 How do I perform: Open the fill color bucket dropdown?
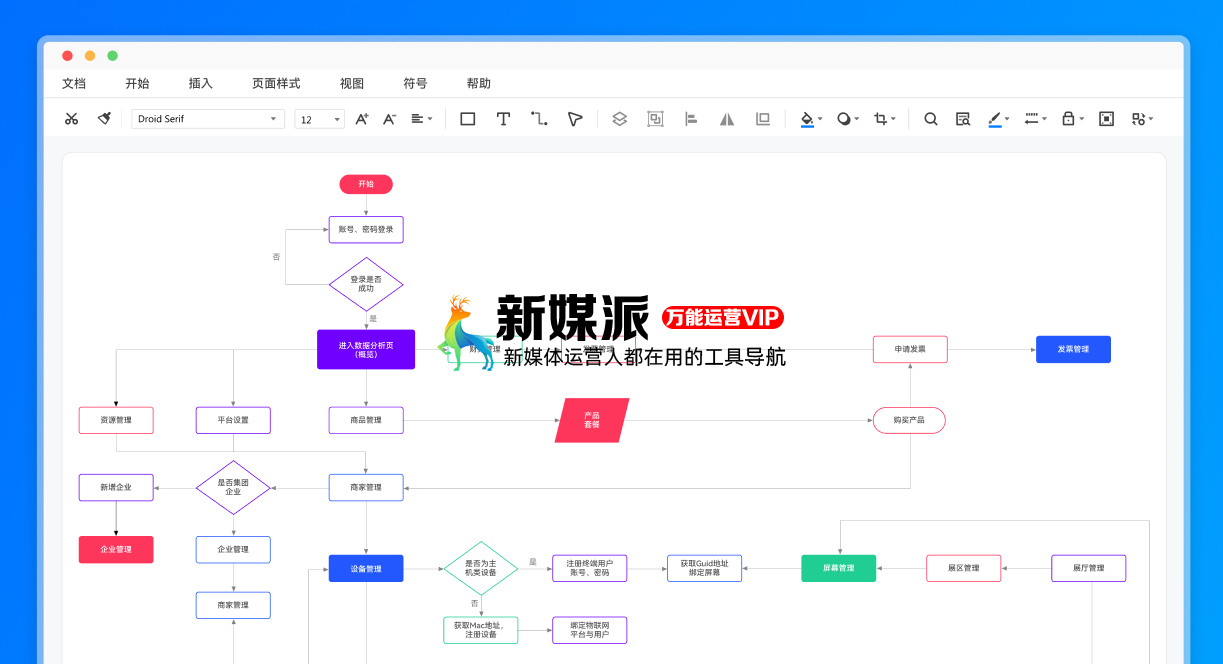811,119
